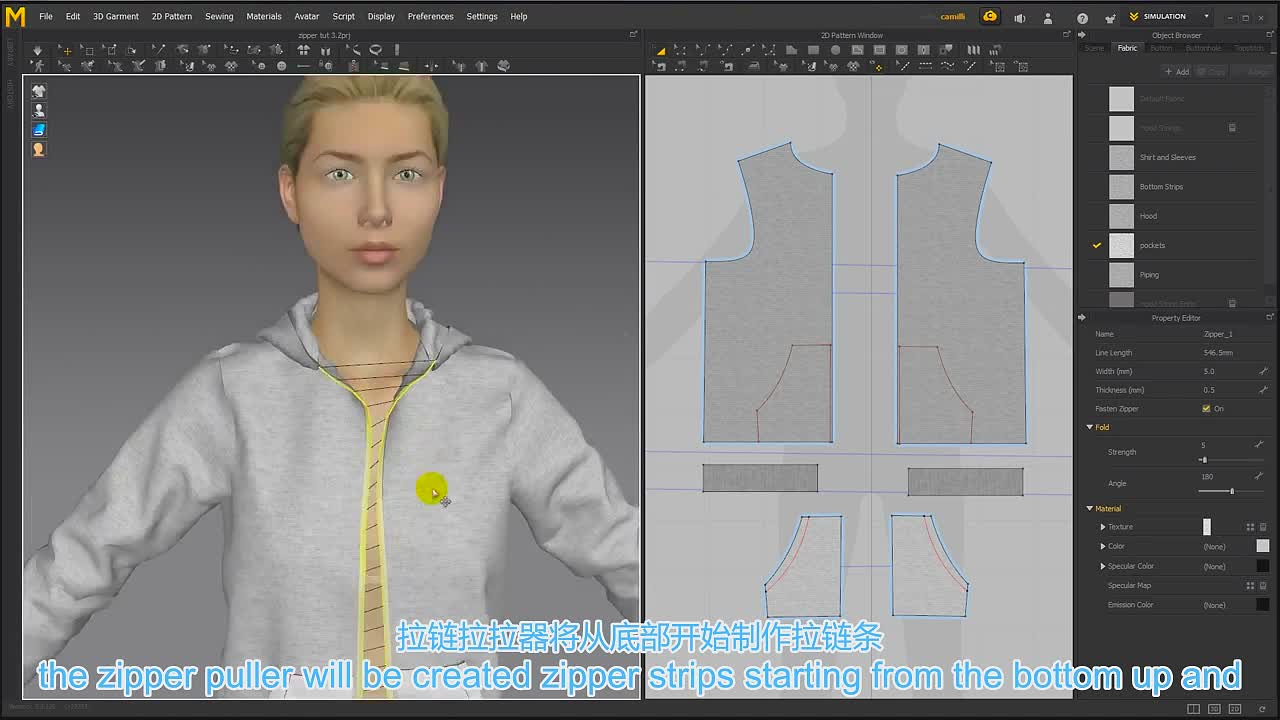
Task: Switch to the Buttonhole tab
Action: click(1203, 48)
